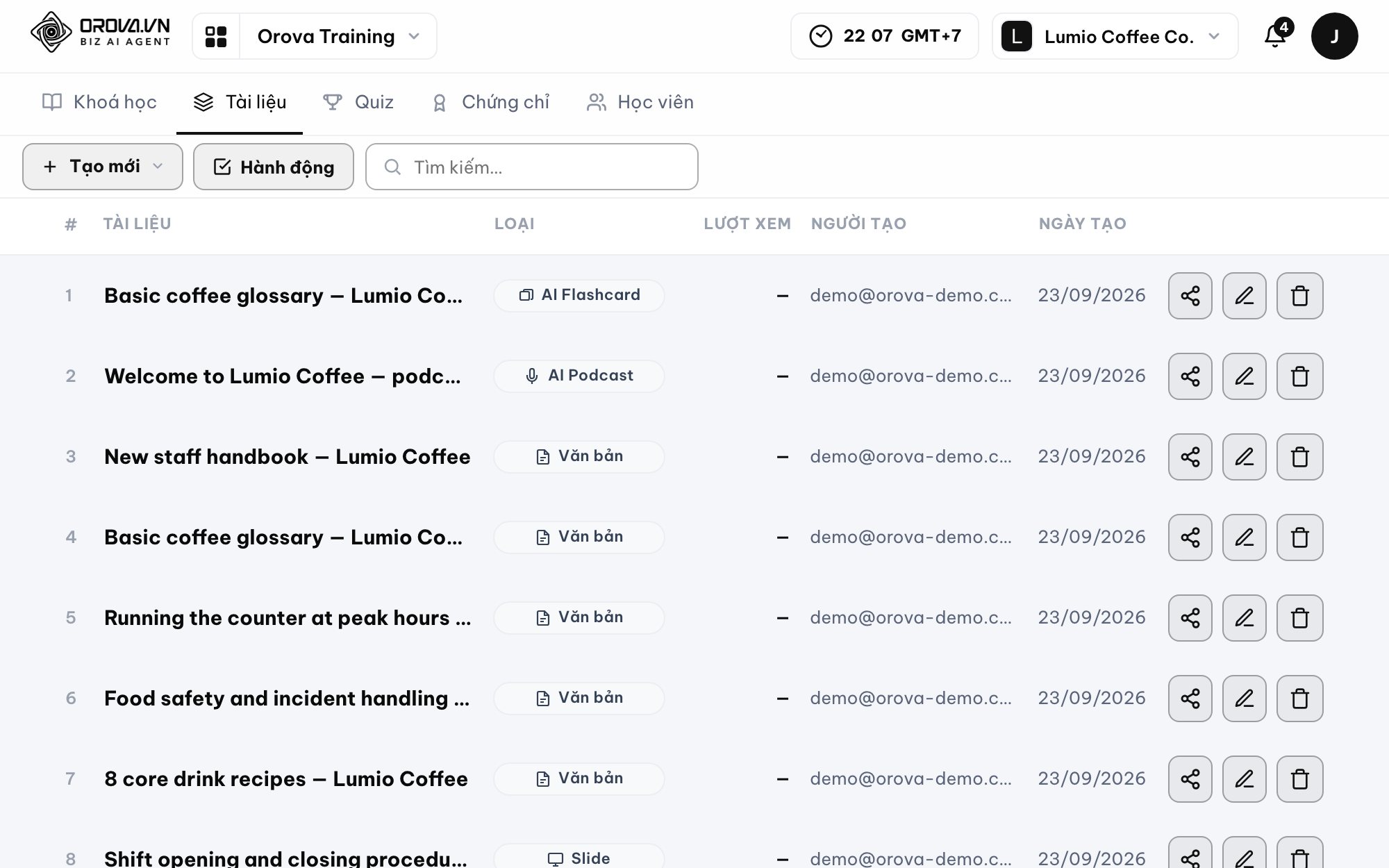Expand the Orova Training module dropdown
Viewport: 1389px width, 868px height.
(x=338, y=36)
